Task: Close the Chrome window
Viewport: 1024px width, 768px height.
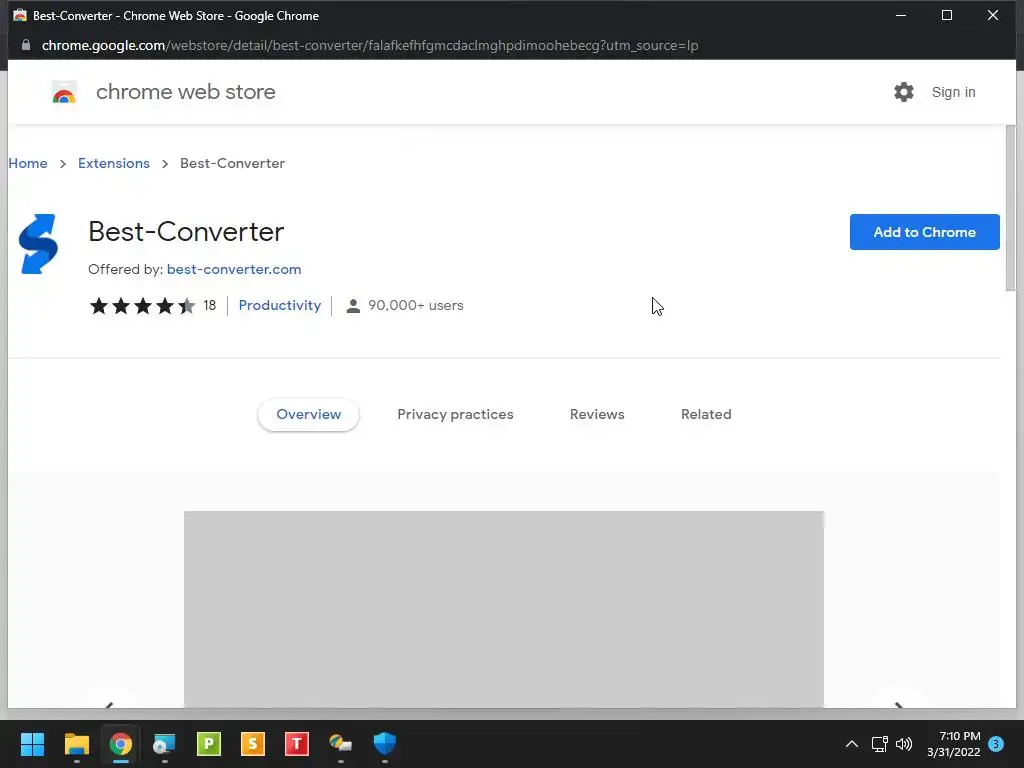Action: tap(993, 15)
